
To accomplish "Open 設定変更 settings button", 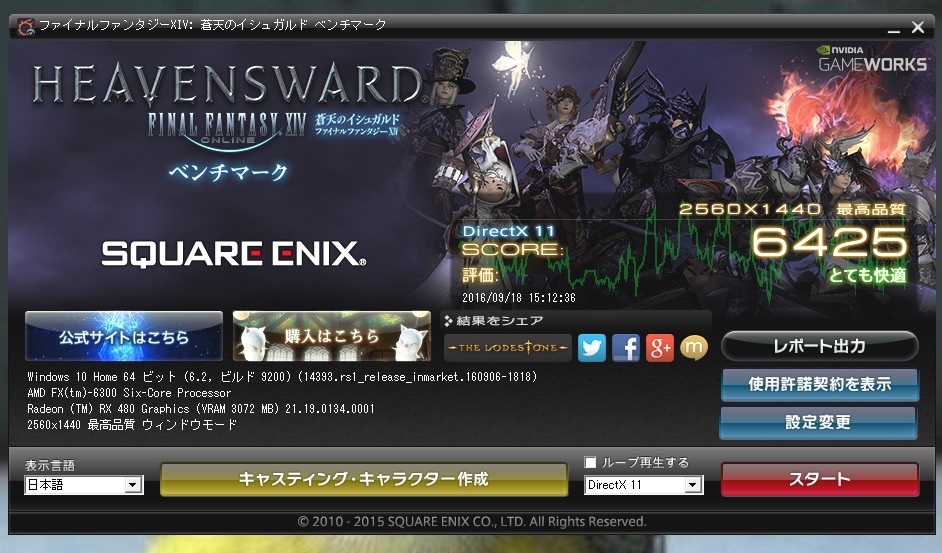I will pos(818,422).
